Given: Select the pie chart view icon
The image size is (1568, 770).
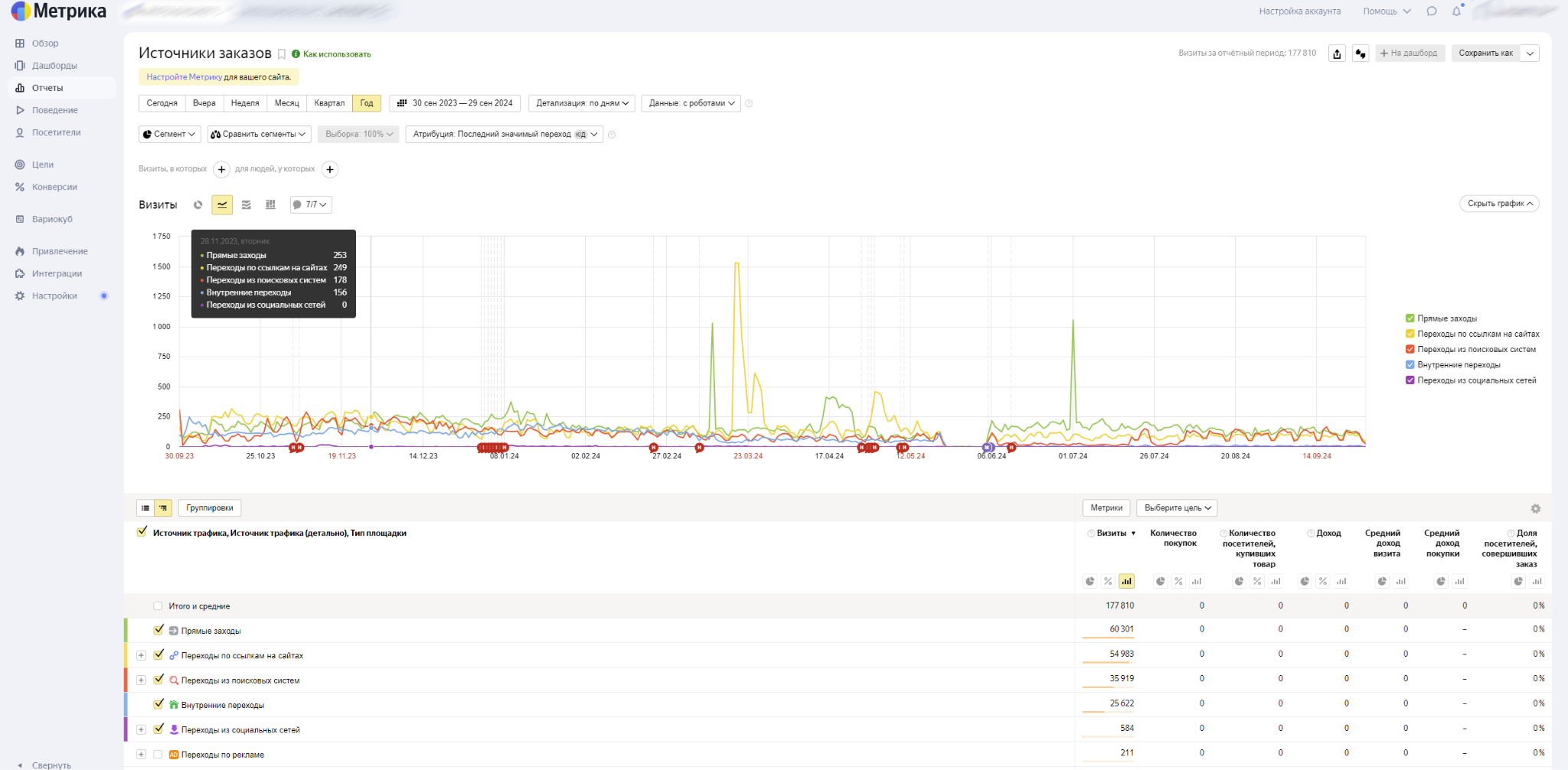Looking at the screenshot, I should click(198, 204).
